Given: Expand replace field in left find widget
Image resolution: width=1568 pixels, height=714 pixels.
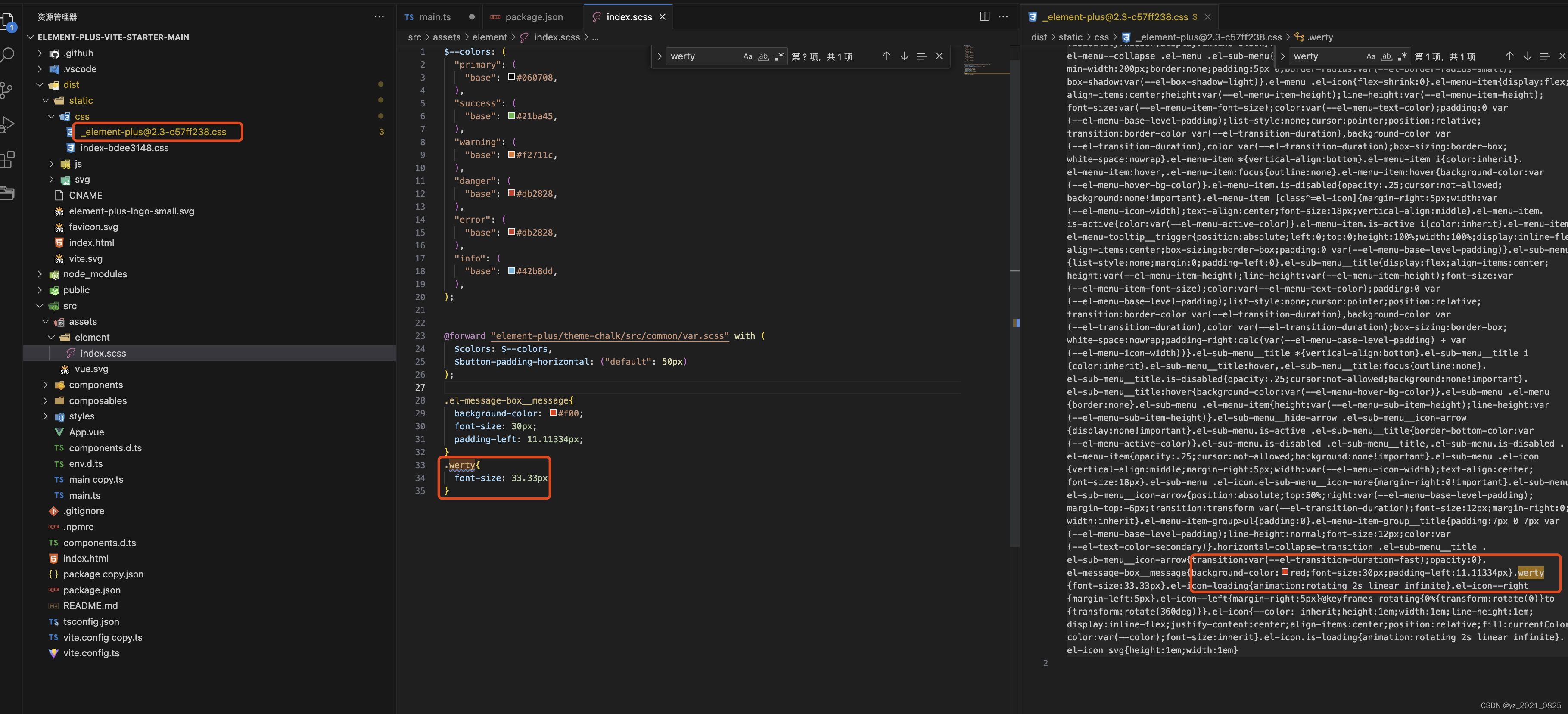Looking at the screenshot, I should coord(659,56).
